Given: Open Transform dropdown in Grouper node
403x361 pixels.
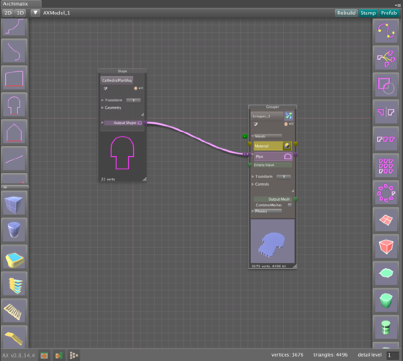Looking at the screenshot, I should click(x=284, y=176).
